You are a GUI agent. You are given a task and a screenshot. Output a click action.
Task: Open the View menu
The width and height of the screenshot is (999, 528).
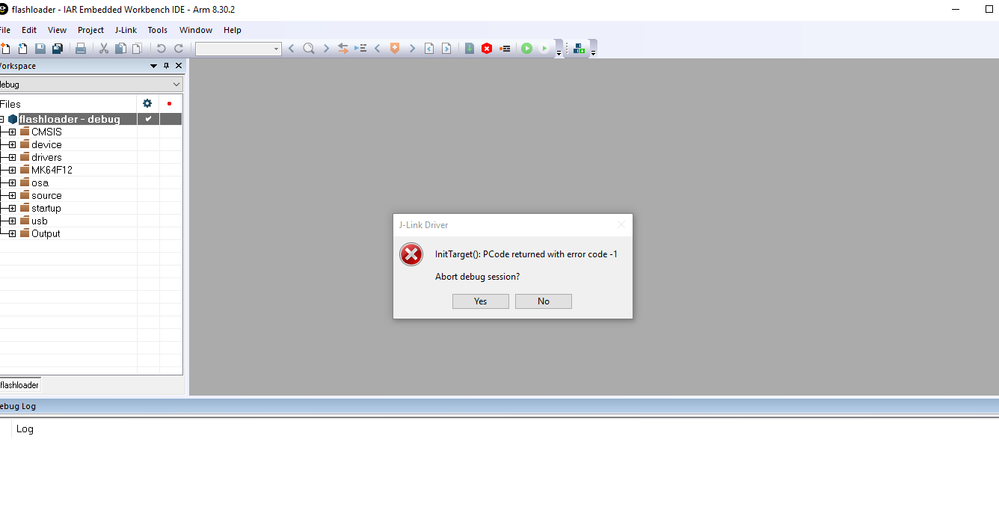57,30
